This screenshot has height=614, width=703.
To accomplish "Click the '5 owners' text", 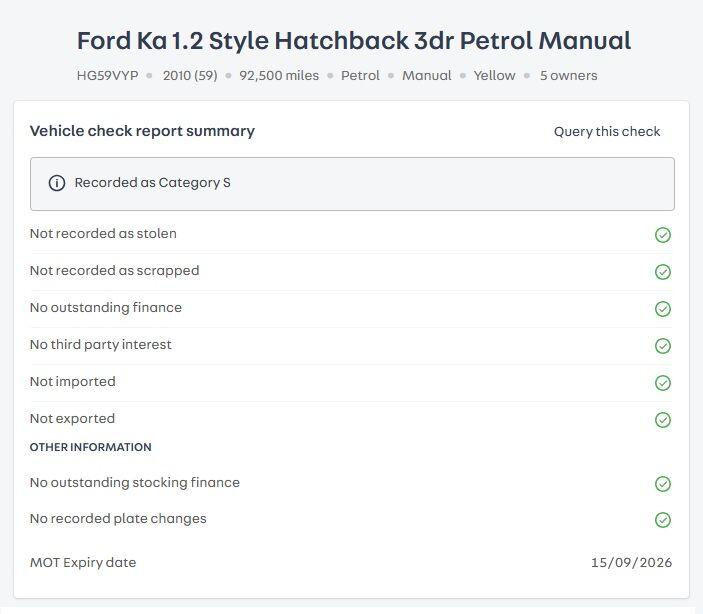I will [568, 75].
